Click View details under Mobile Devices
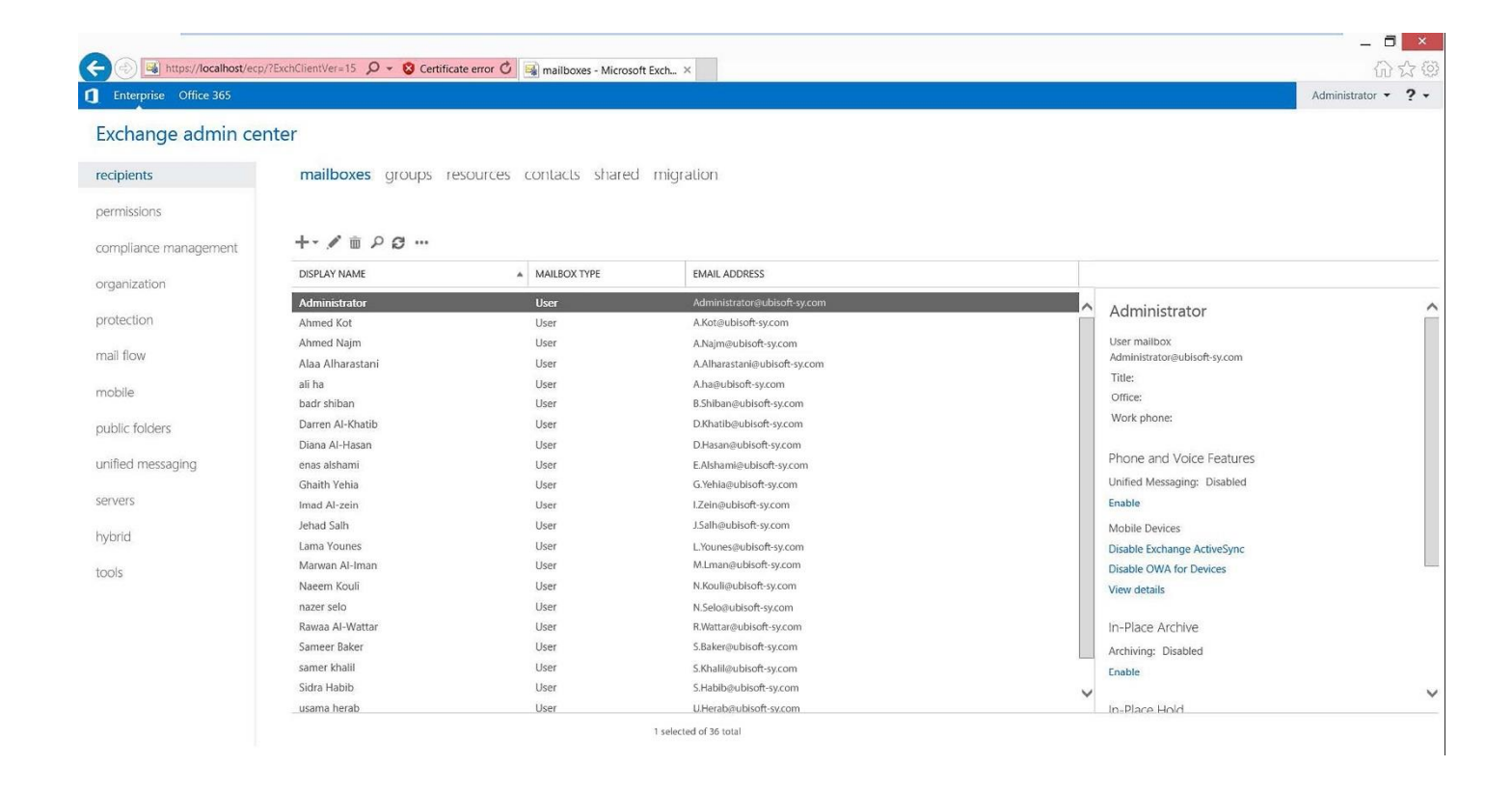The image size is (1512, 794). (x=1136, y=589)
